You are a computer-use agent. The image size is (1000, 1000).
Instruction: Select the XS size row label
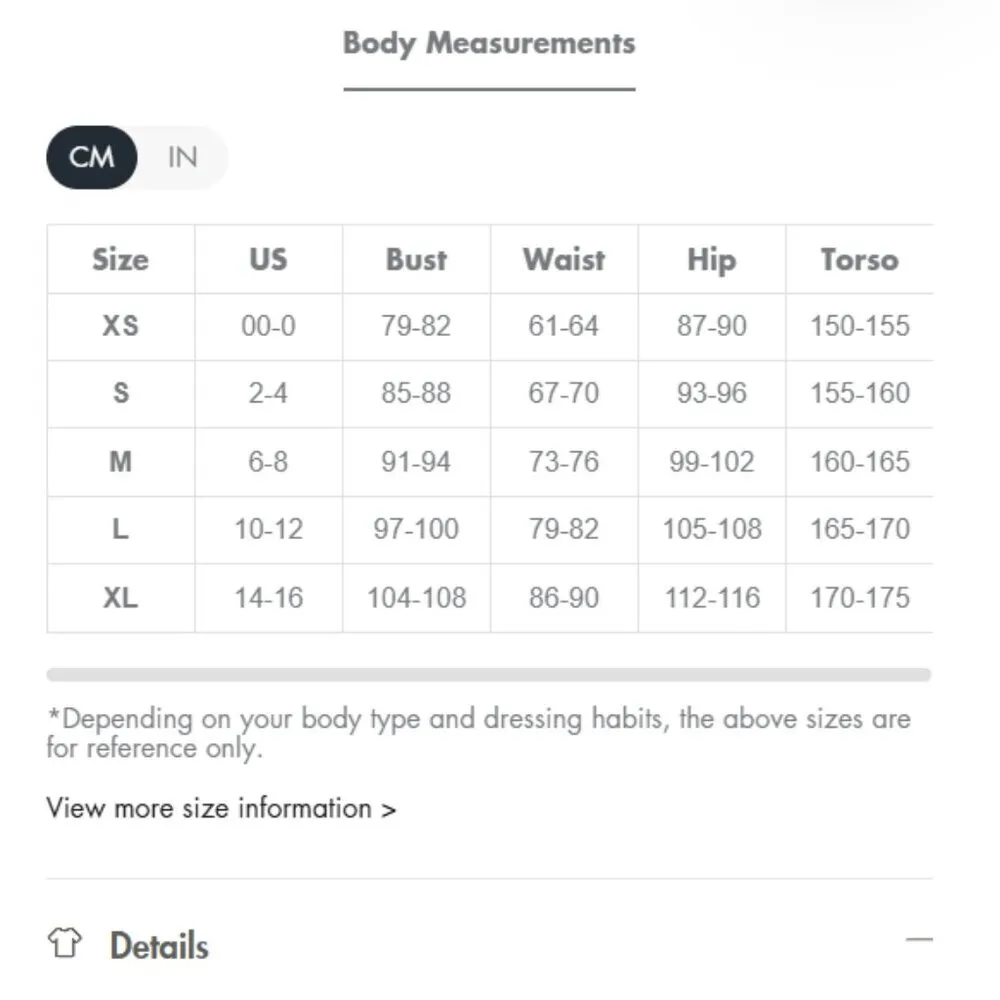120,326
